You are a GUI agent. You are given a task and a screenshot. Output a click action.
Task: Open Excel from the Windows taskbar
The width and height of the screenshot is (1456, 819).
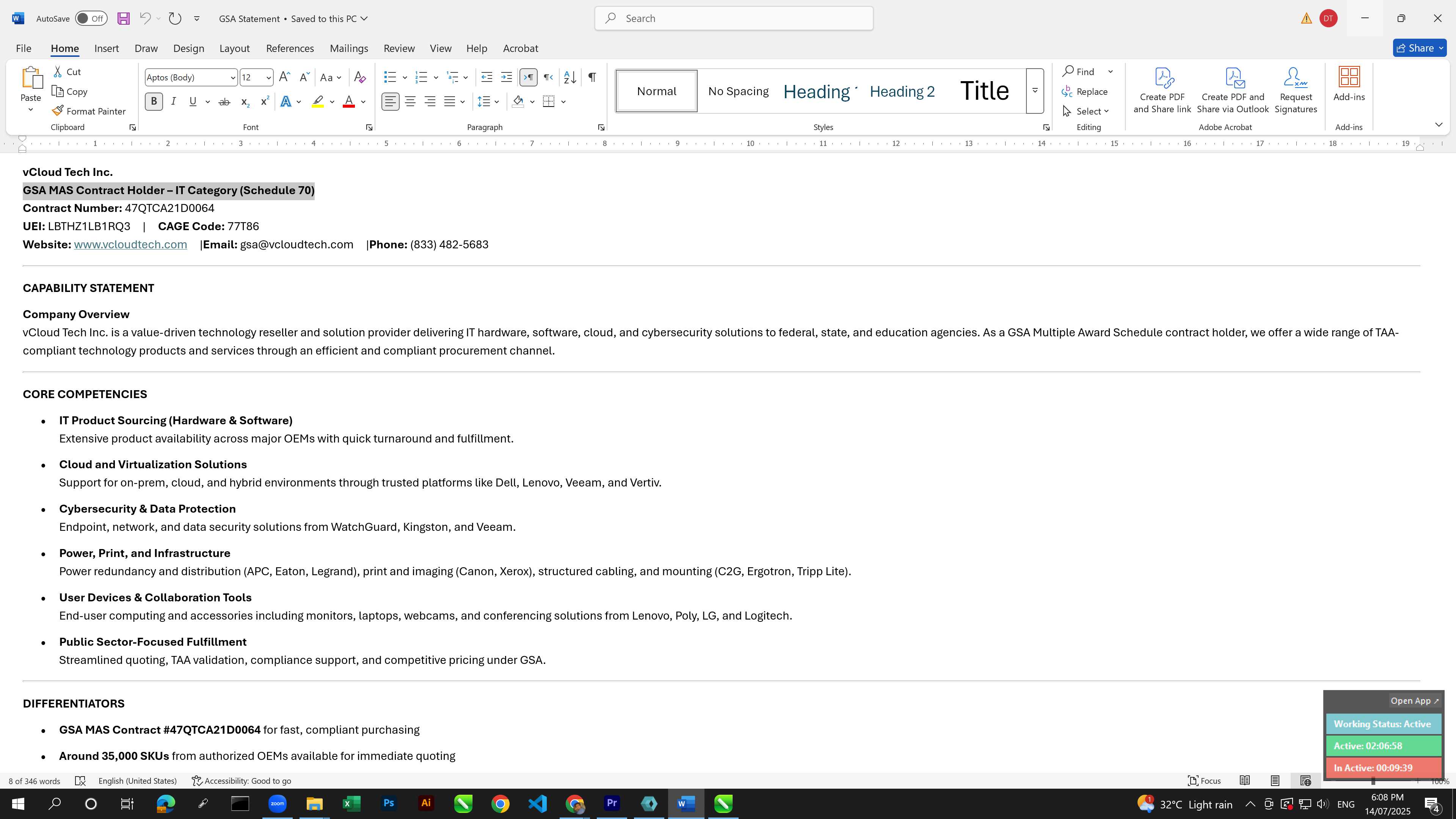tap(351, 804)
